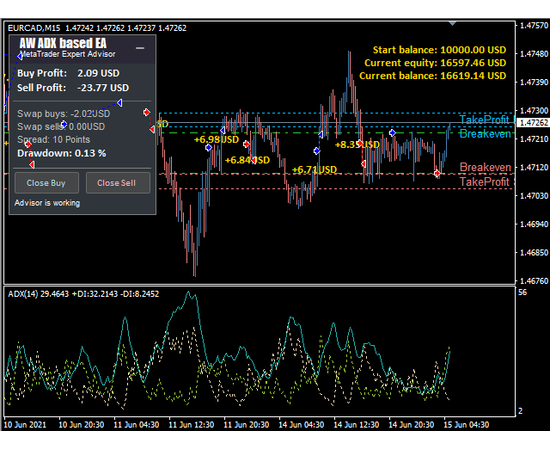Click the red sell marker beside +6.84 USD
550x450 pixels.
pyautogui.click(x=247, y=144)
